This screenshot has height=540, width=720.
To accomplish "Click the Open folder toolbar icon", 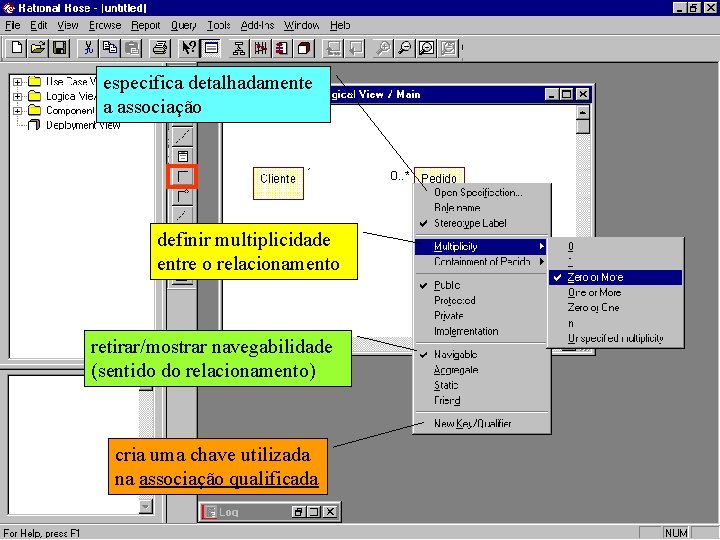I will 38,48.
